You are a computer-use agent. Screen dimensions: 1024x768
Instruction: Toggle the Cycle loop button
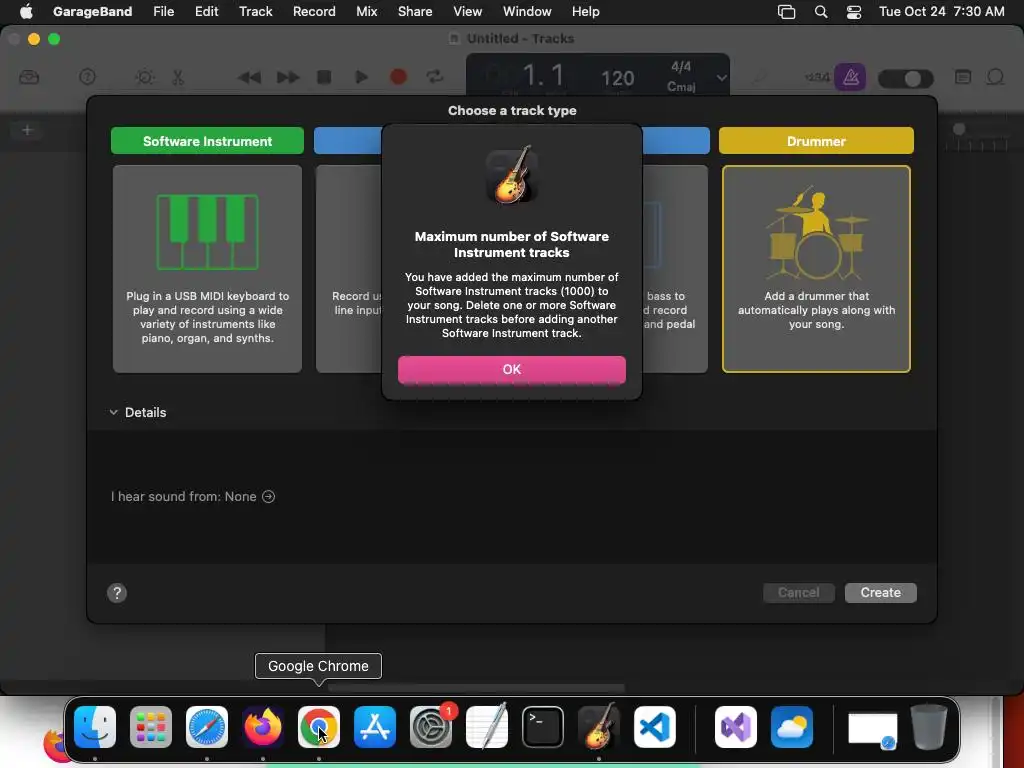click(435, 77)
